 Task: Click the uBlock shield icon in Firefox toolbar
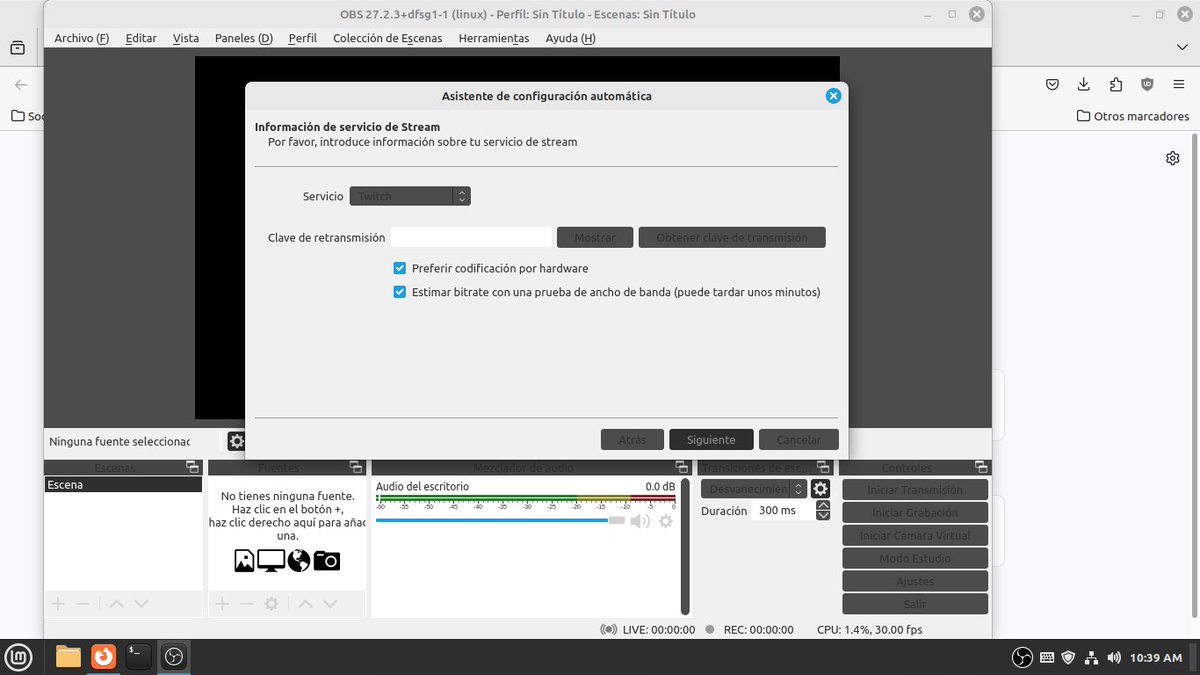point(1147,85)
